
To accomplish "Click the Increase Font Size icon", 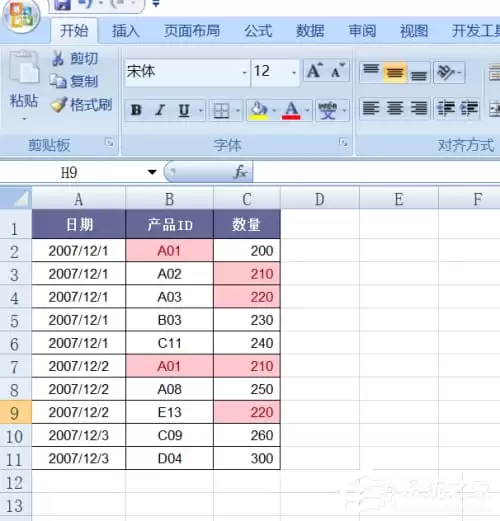I will pyautogui.click(x=315, y=71).
